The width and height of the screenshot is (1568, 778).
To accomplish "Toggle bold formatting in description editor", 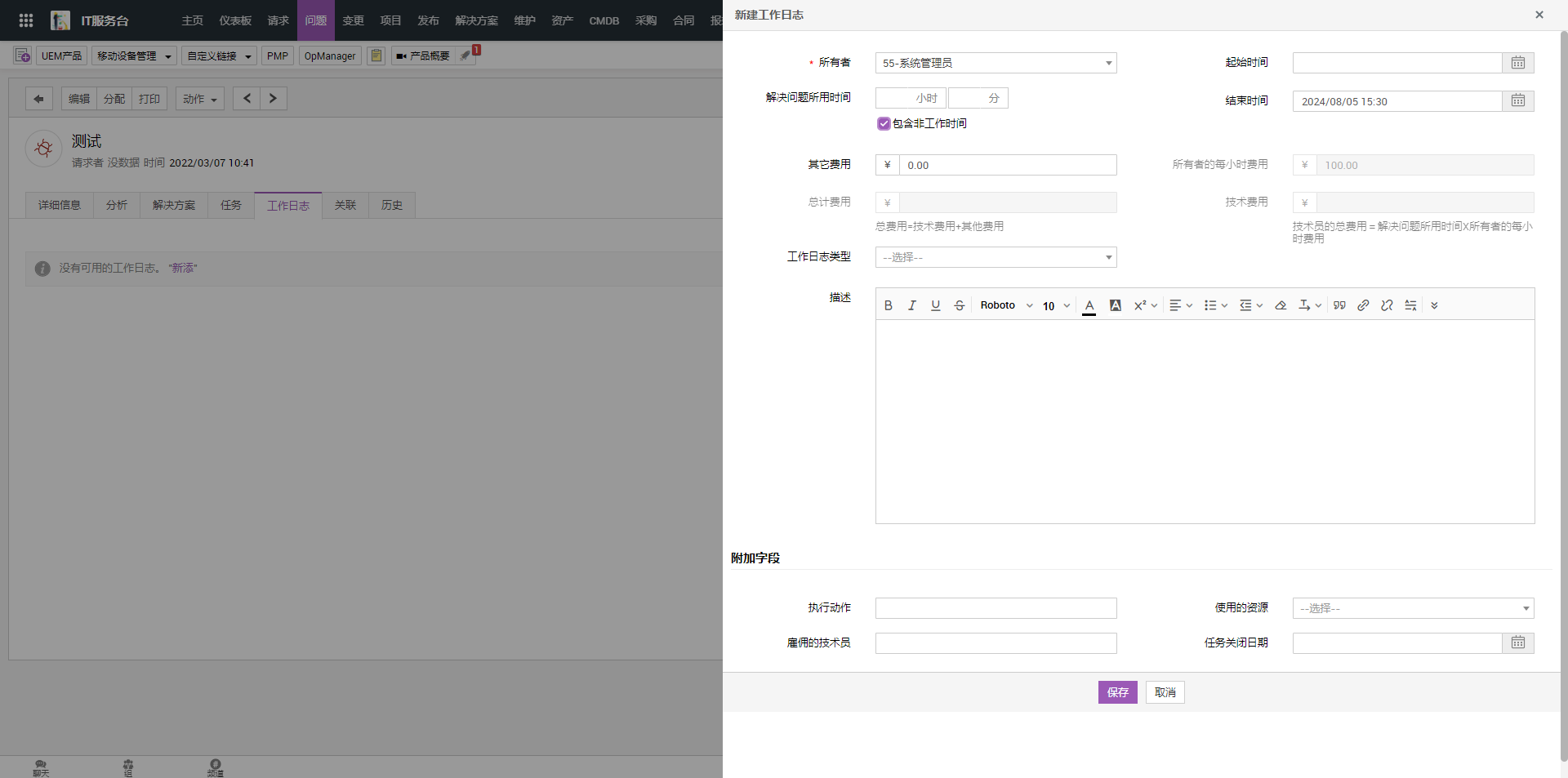I will coord(889,305).
